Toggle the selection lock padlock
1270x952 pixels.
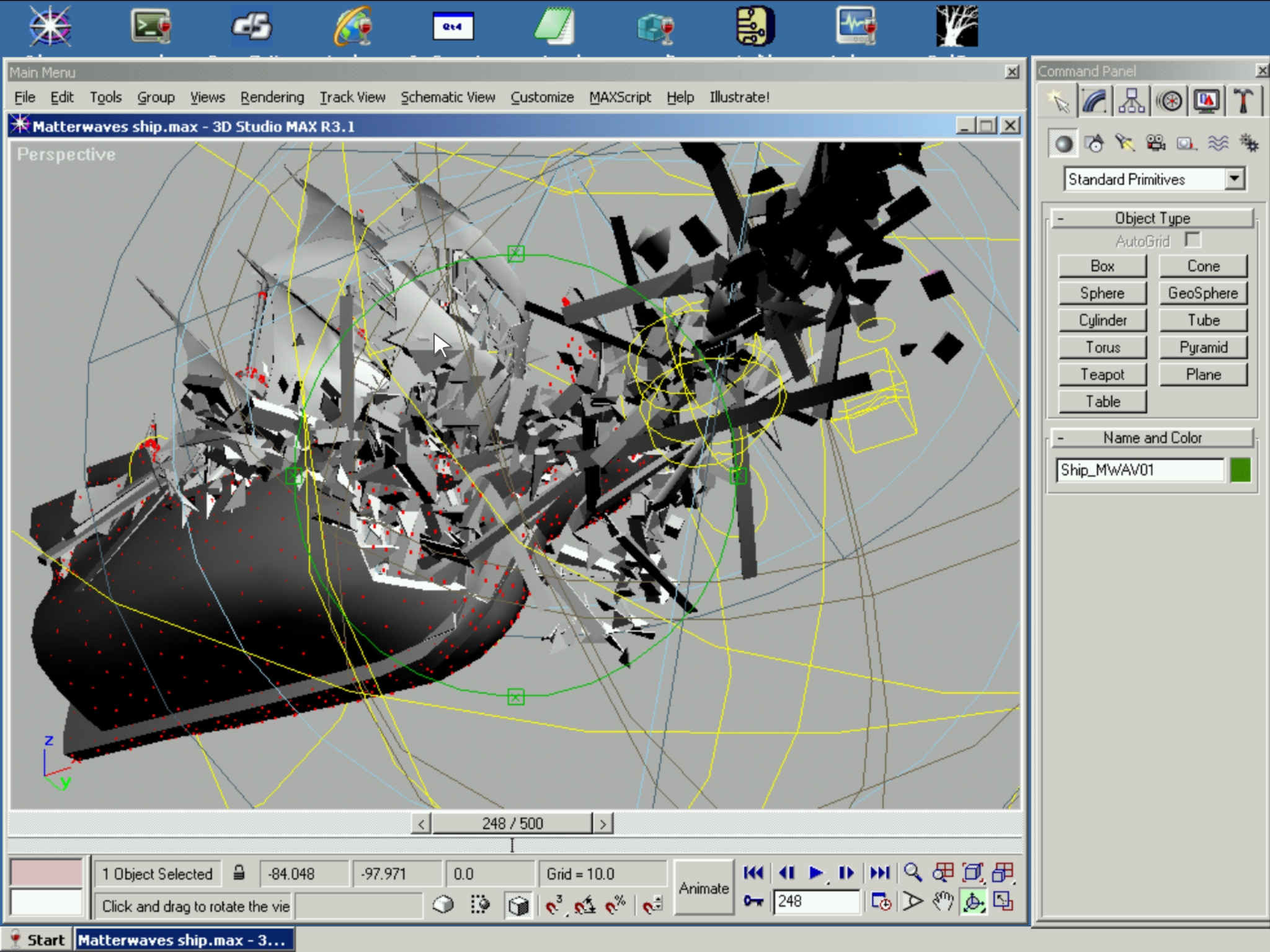(x=239, y=873)
